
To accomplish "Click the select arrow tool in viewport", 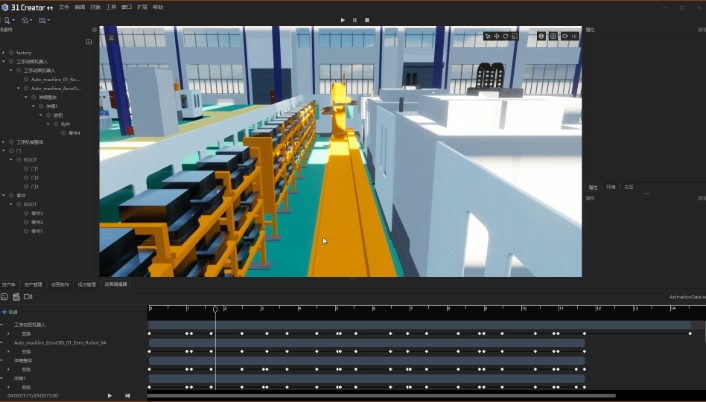I will [x=488, y=36].
